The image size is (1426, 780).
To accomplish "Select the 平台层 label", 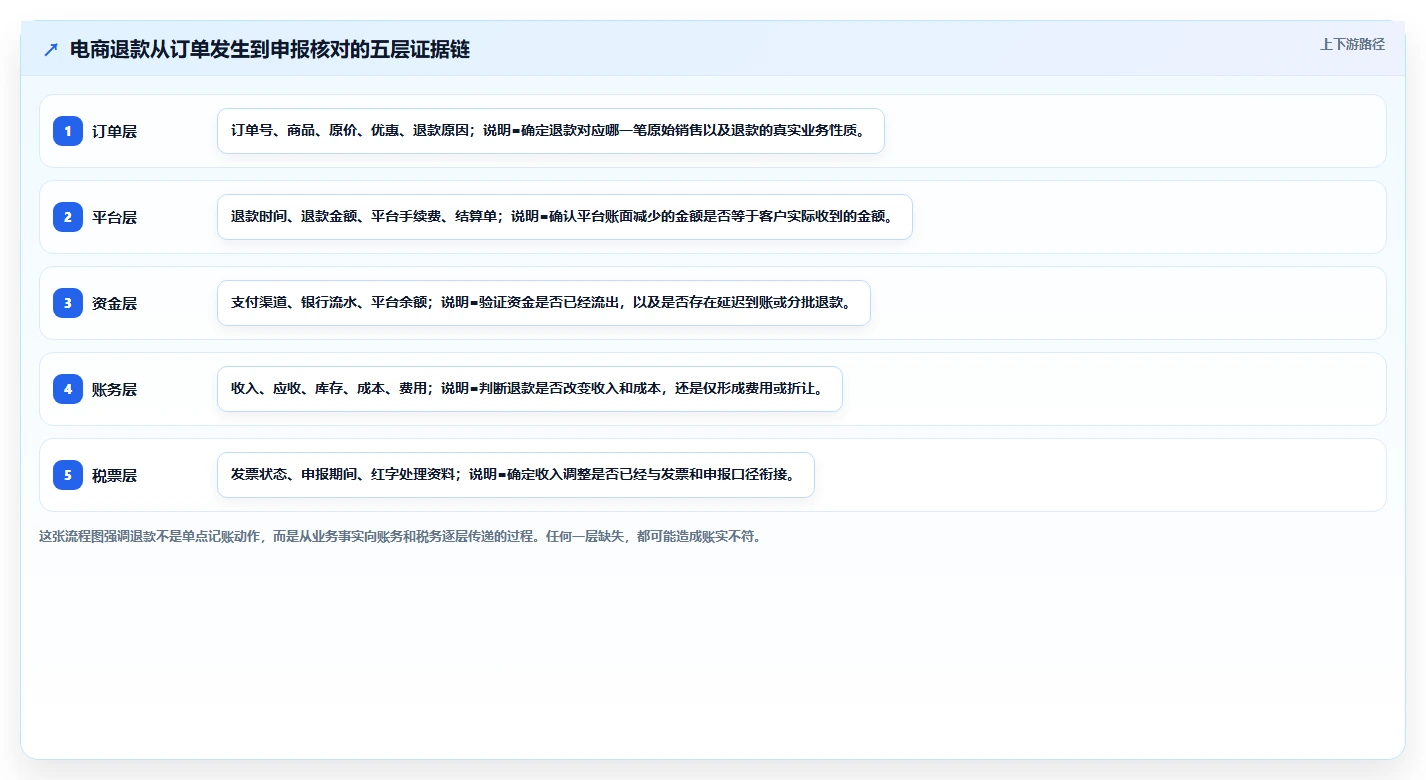I will click(114, 217).
